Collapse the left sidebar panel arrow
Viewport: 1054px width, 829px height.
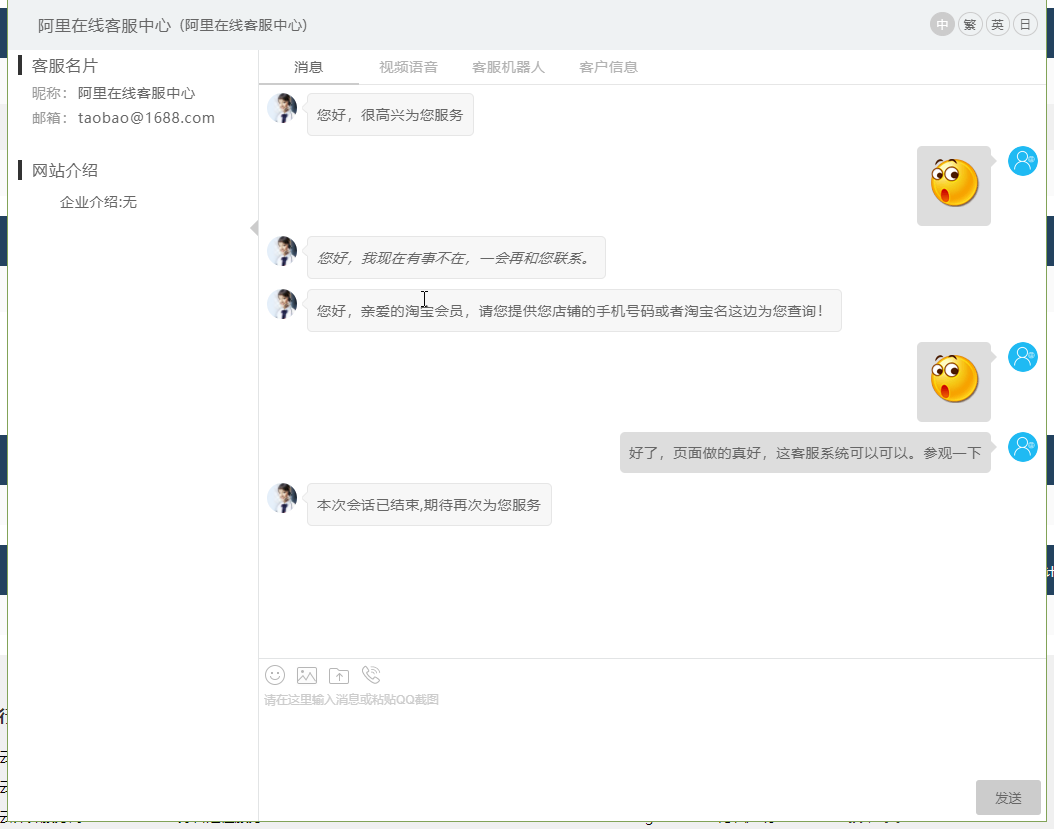(x=254, y=228)
